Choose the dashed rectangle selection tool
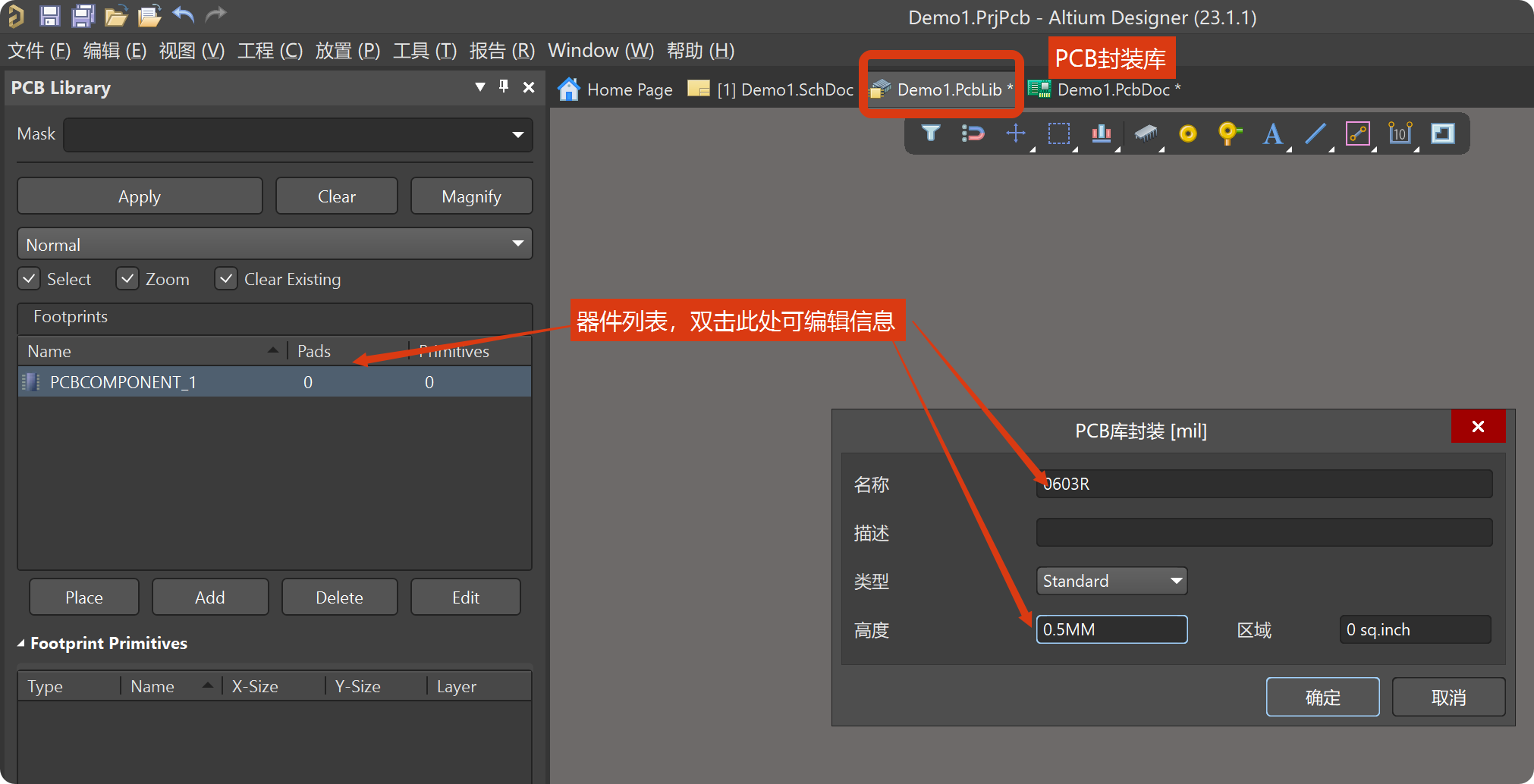1534x784 pixels. 1059,133
